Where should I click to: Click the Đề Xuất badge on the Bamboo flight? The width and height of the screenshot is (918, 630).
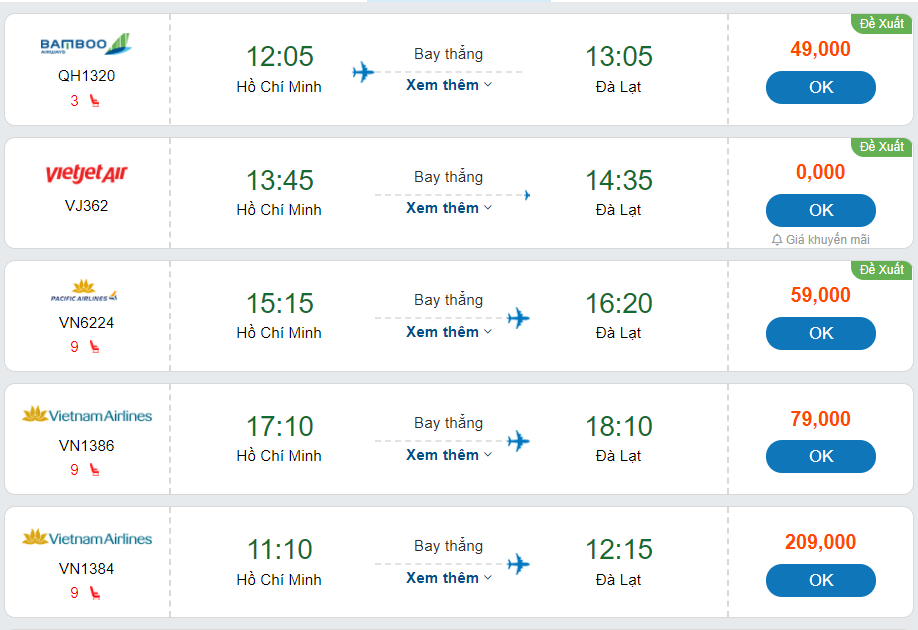[x=881, y=23]
